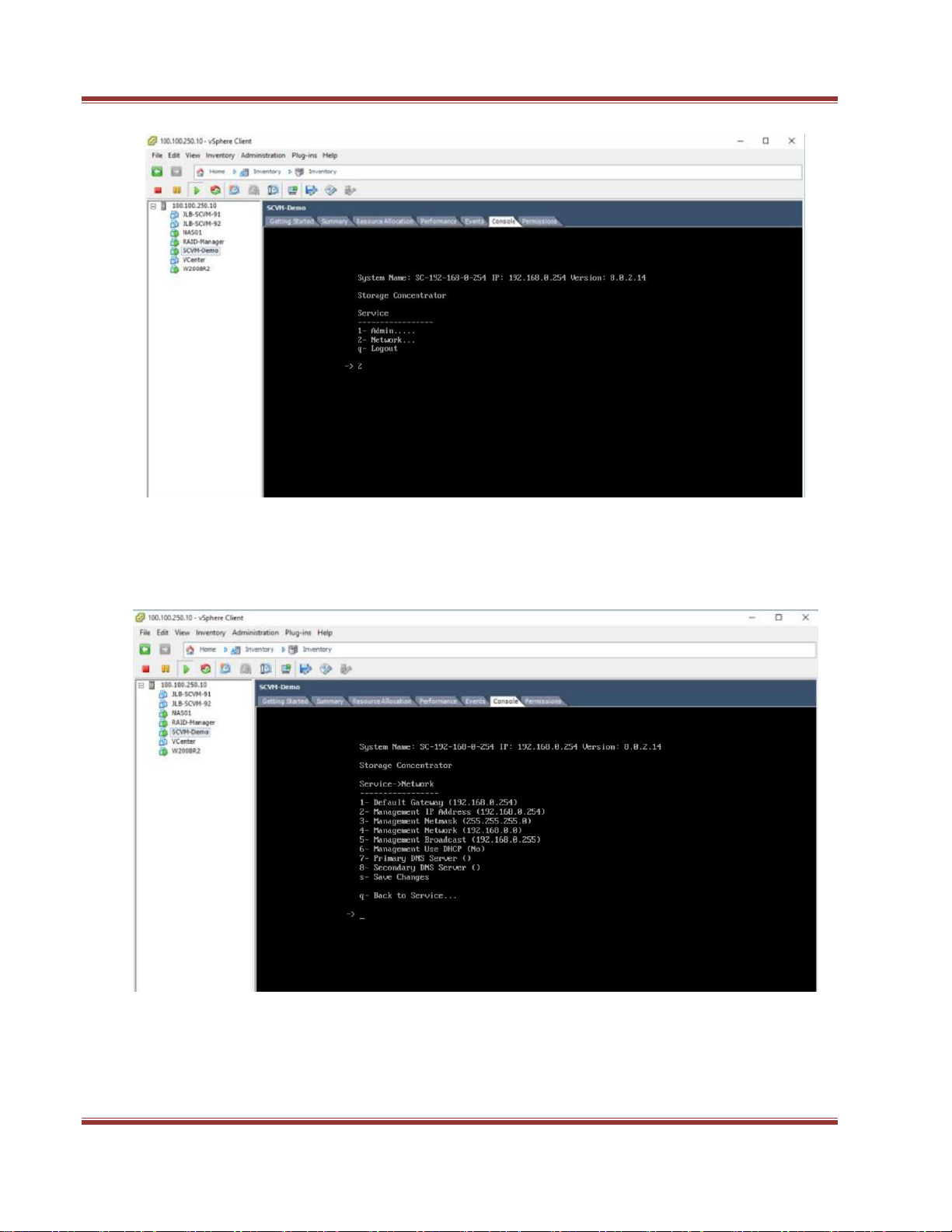Collapse the 100.100.250.10 host tree in the lower window
Viewport: 952px width, 1232px height.
141,685
